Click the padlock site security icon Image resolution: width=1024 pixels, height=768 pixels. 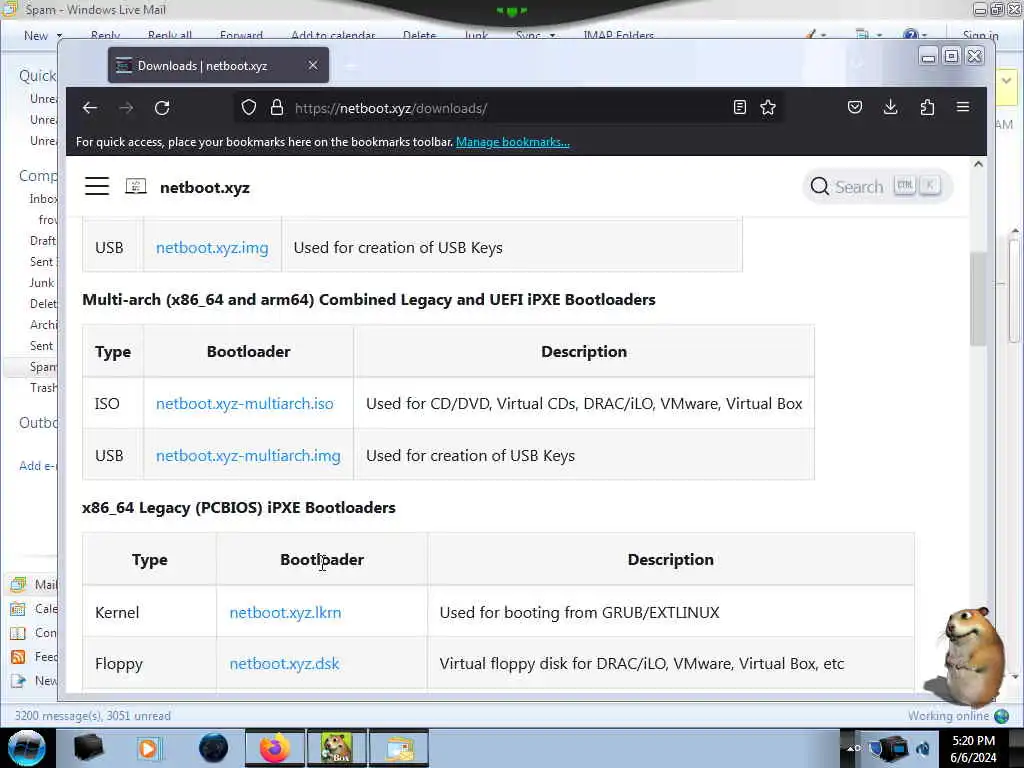tap(277, 108)
